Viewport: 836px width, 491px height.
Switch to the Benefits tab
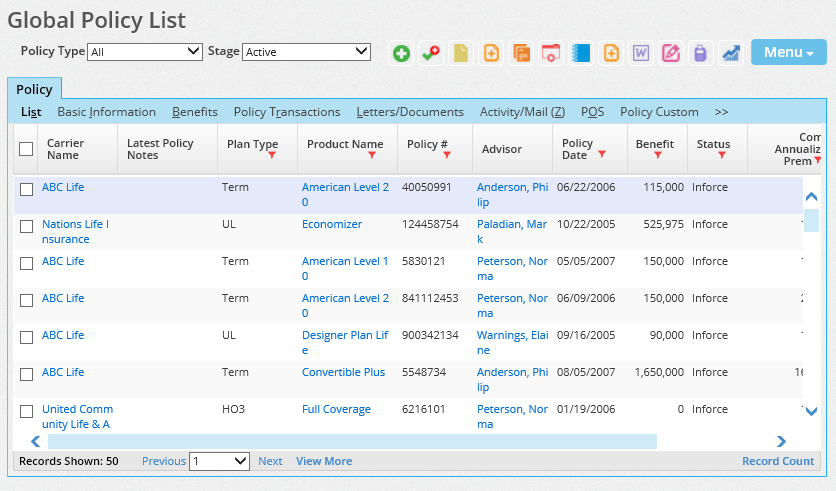coord(194,112)
